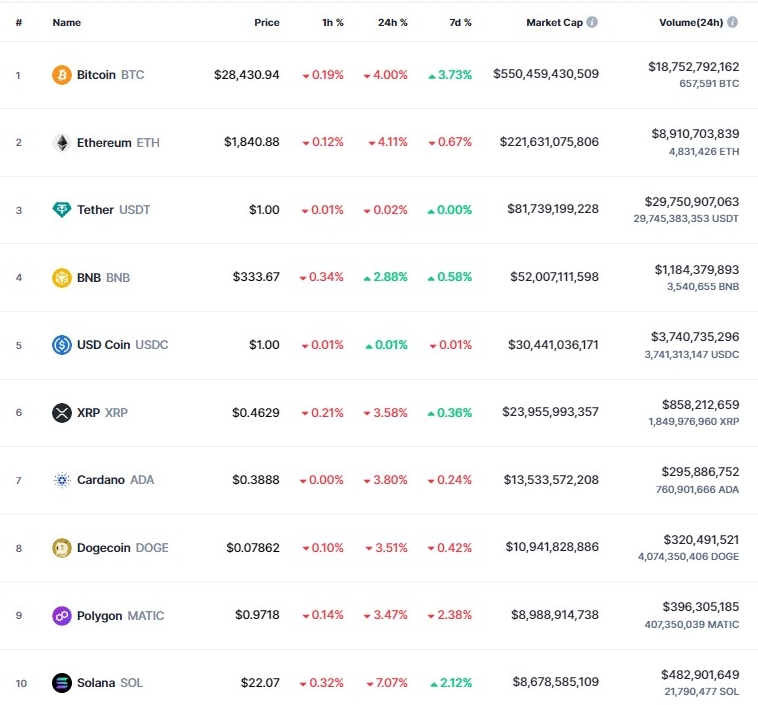This screenshot has height=705, width=758.
Task: Click the Bitcoin orange logo icon
Action: pyautogui.click(x=62, y=75)
